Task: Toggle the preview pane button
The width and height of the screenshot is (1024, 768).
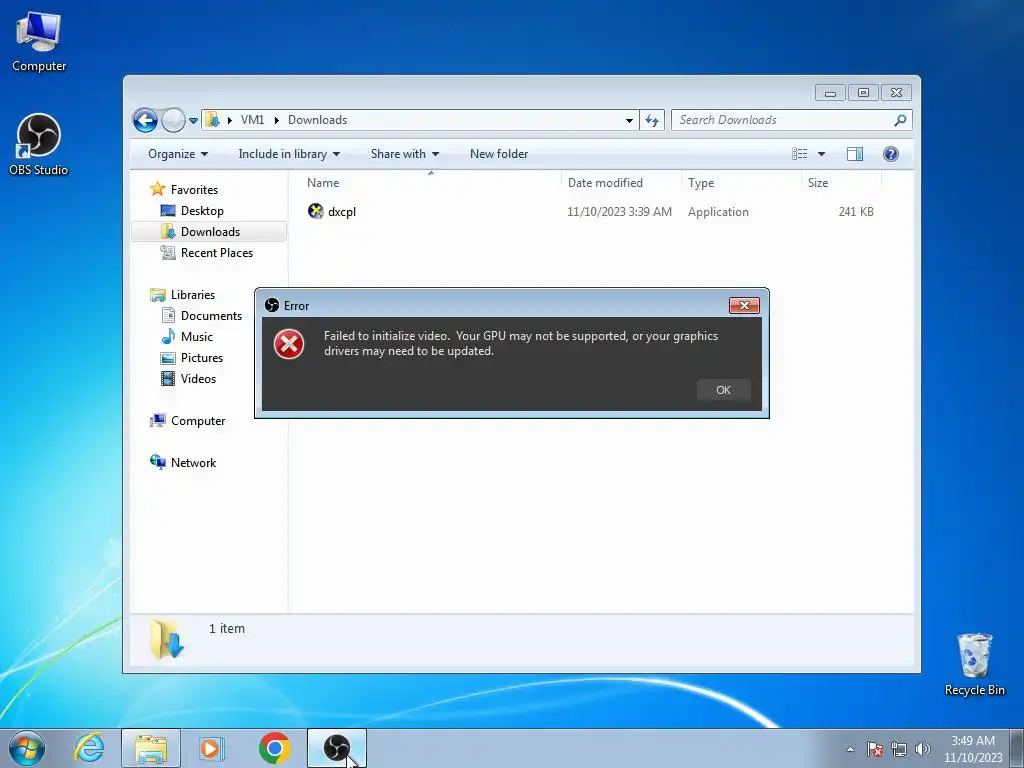Action: pos(855,154)
